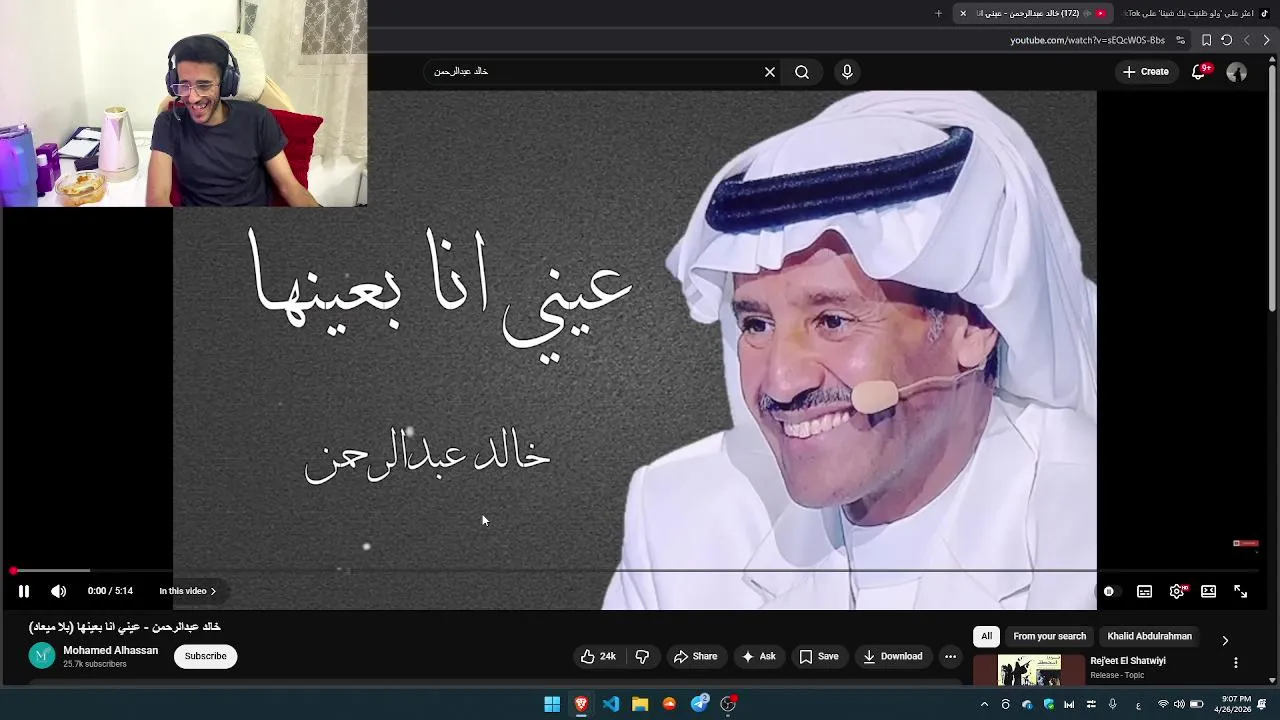Open Visual Studio Code from the taskbar
This screenshot has width=1280, height=720.
coord(611,704)
